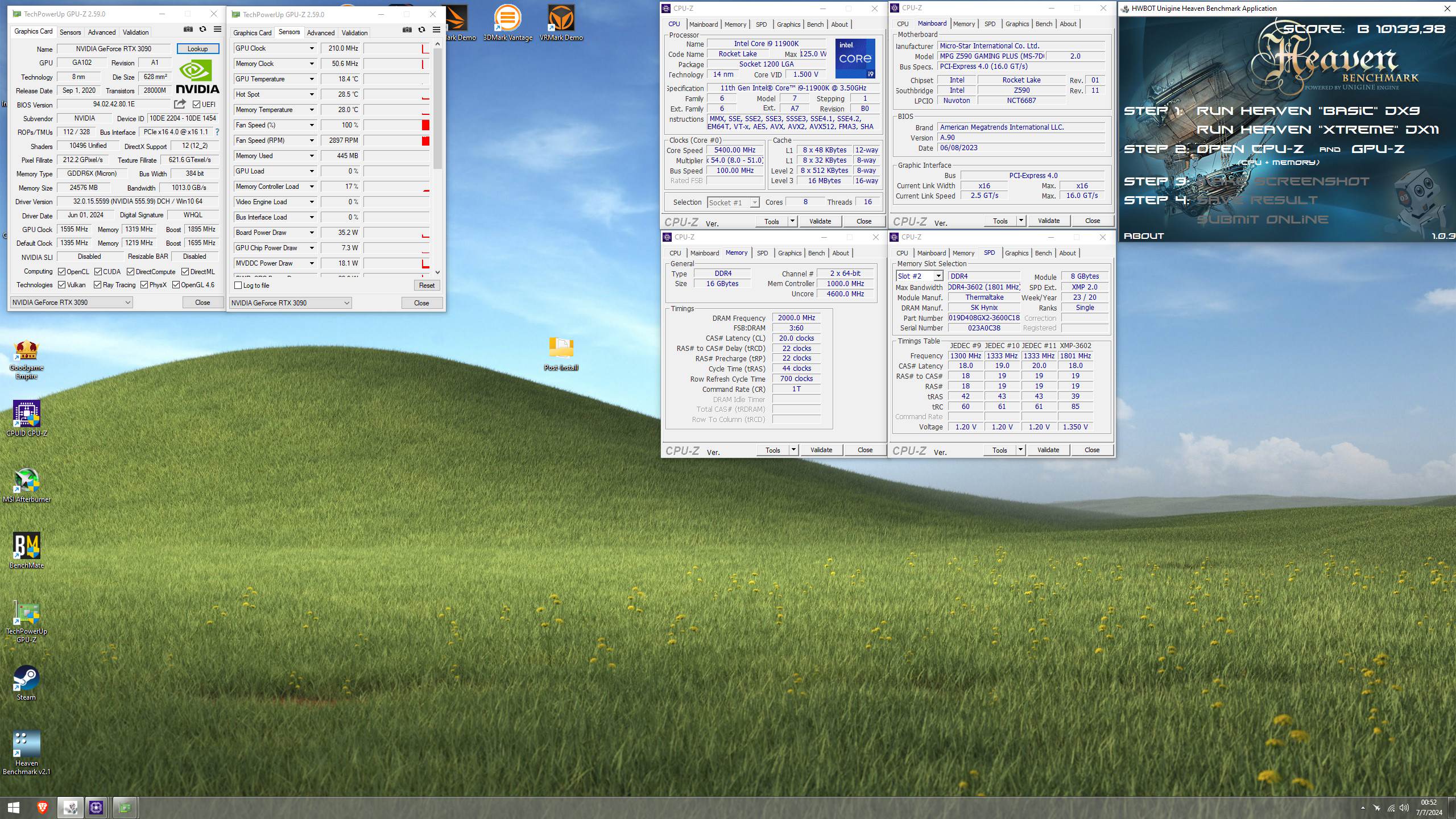Viewport: 1456px width, 819px height.
Task: Click Validate button in CPU-Z Memory window
Action: [x=821, y=450]
